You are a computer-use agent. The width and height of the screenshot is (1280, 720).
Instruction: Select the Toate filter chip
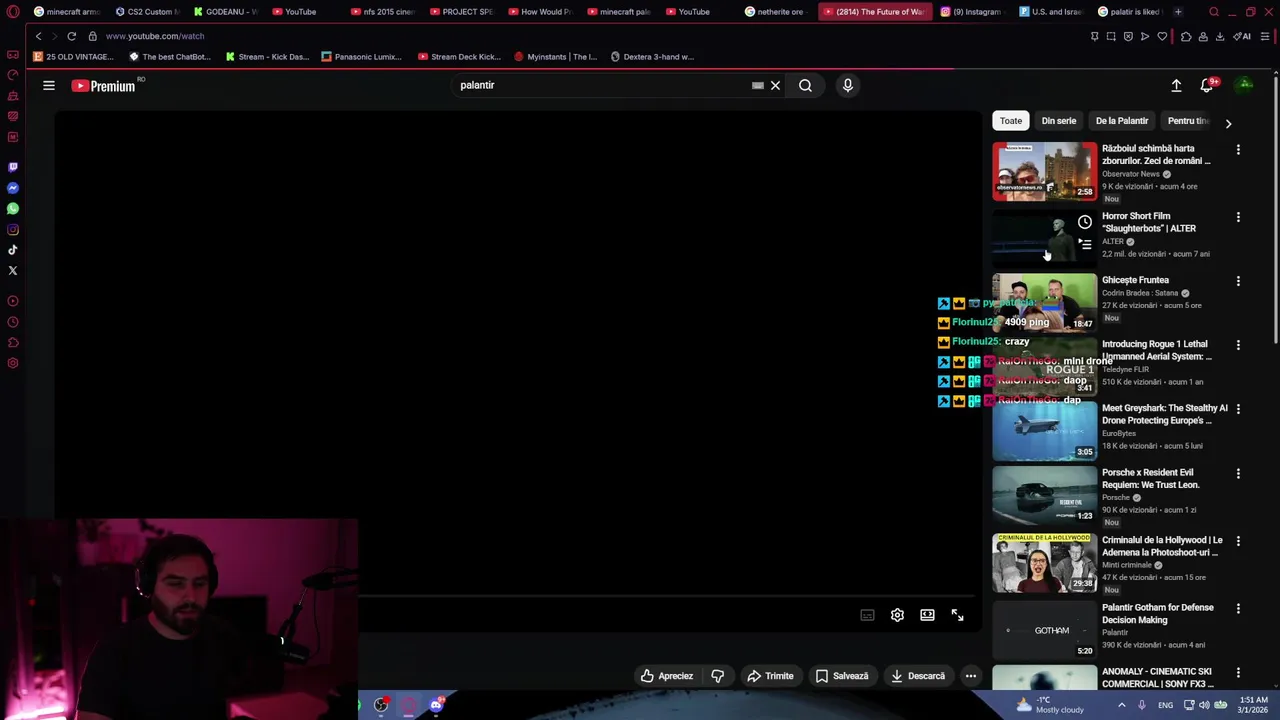[x=1011, y=121]
